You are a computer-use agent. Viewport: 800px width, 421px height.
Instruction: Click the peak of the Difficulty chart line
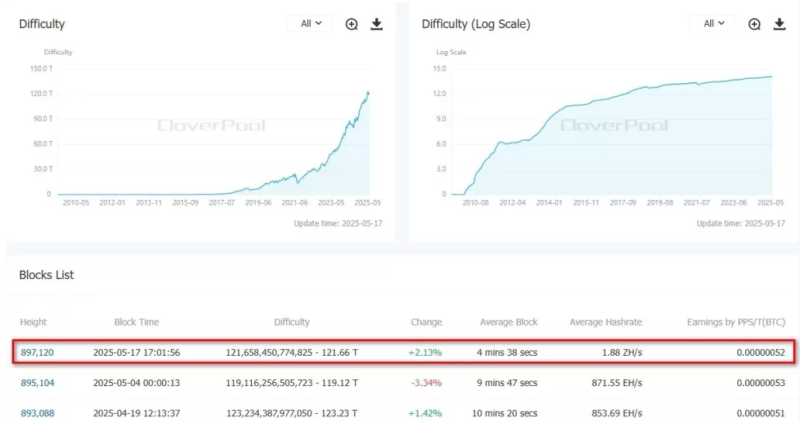(368, 92)
